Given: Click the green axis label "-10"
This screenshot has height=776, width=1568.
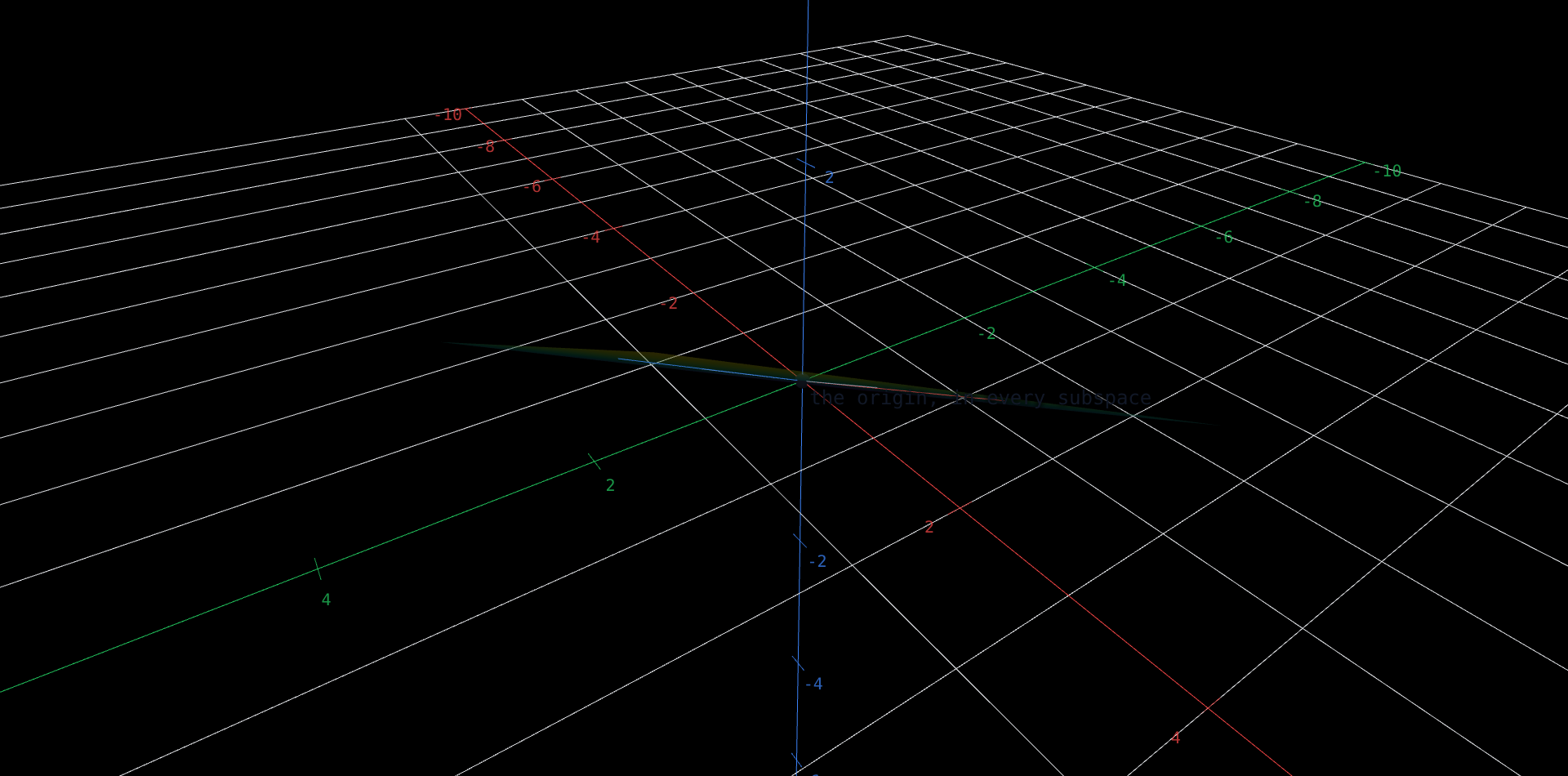Looking at the screenshot, I should [x=1388, y=172].
